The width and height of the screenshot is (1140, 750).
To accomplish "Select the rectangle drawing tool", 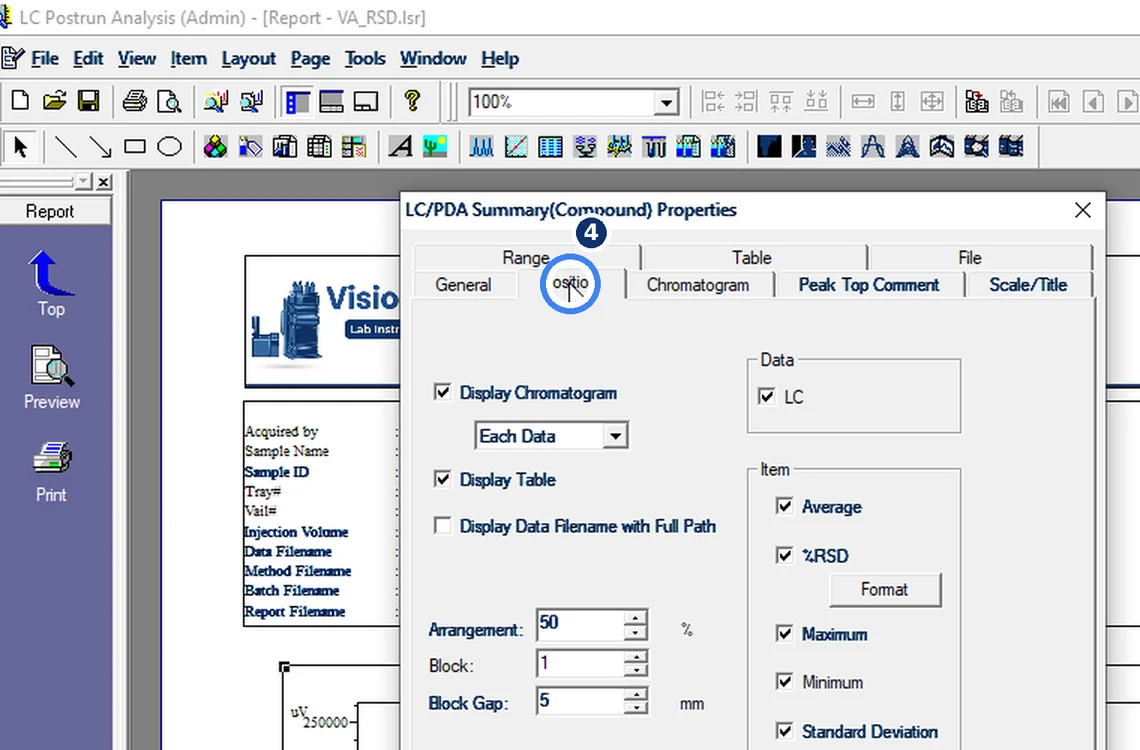I will point(135,147).
